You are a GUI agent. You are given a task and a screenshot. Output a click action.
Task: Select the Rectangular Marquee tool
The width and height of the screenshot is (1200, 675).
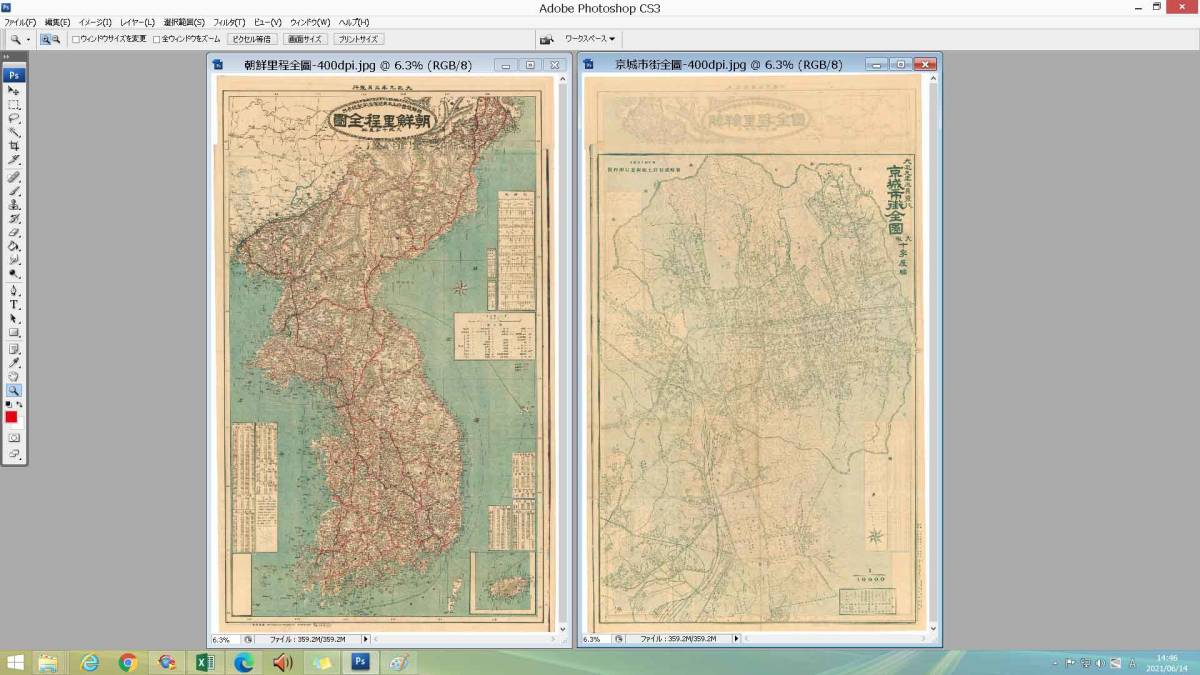click(14, 104)
